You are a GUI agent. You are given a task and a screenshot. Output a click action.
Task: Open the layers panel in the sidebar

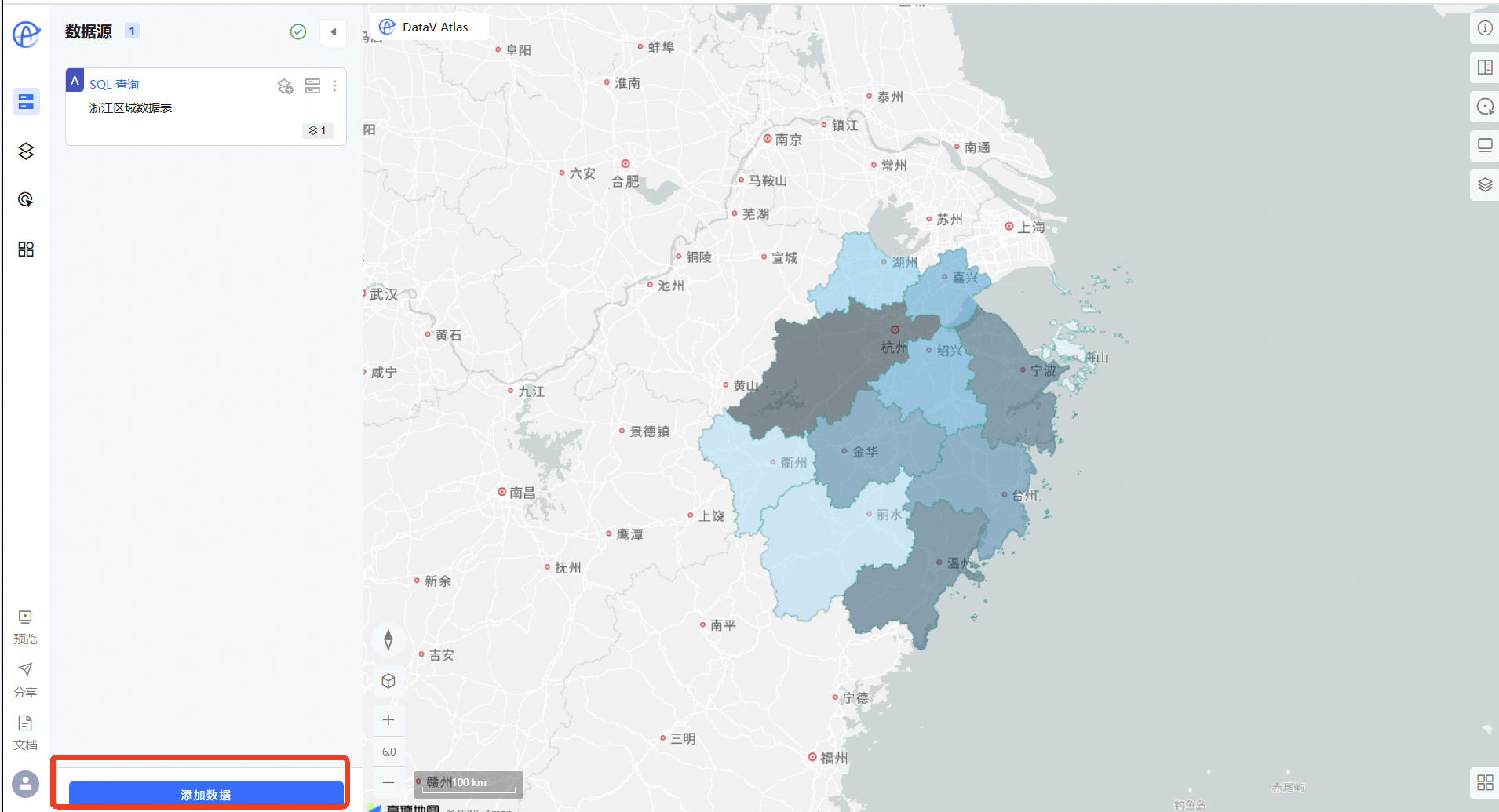coord(26,151)
